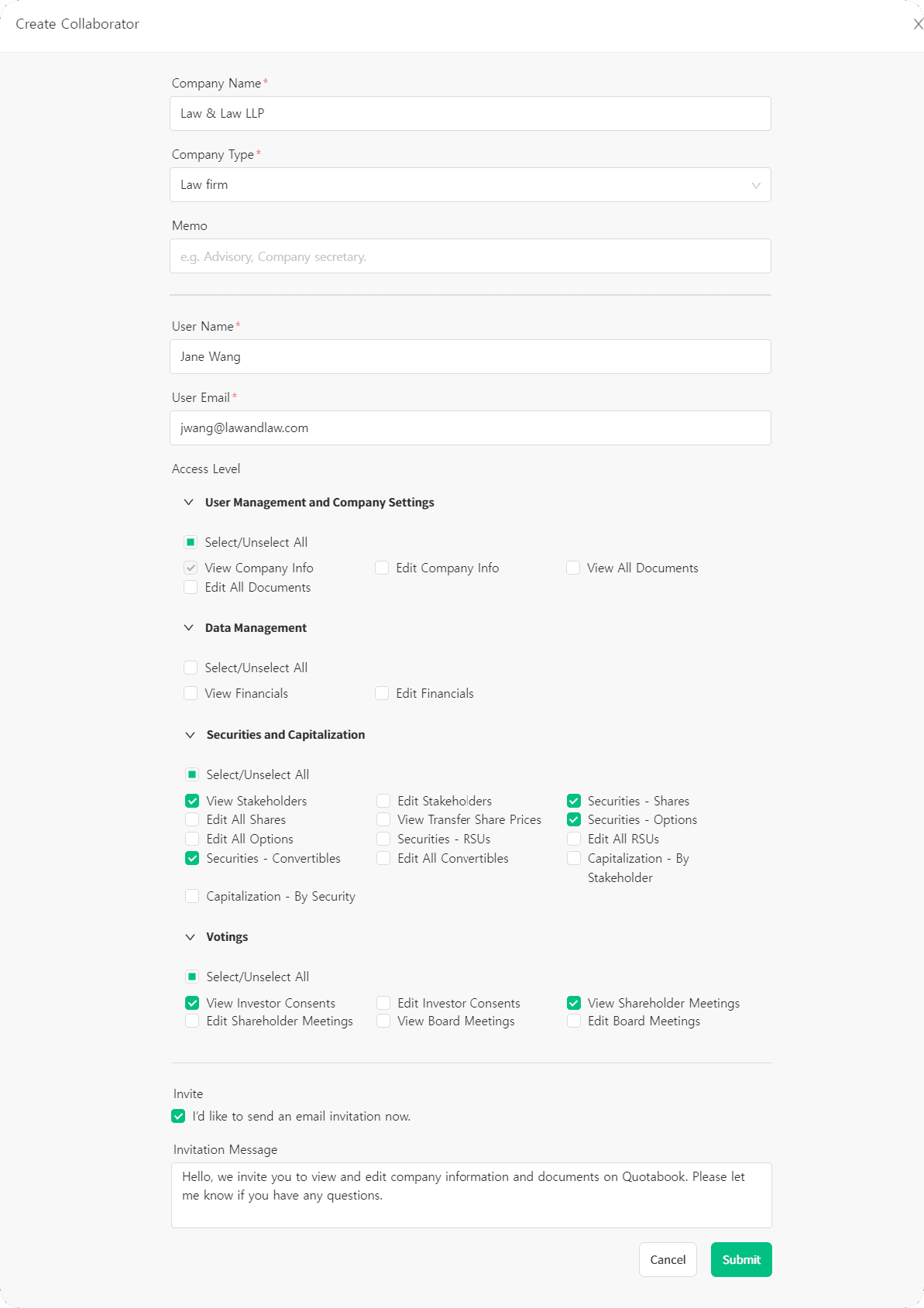Uncheck the View Stakeholders permission
Viewport: 924px width, 1308px height.
[192, 801]
